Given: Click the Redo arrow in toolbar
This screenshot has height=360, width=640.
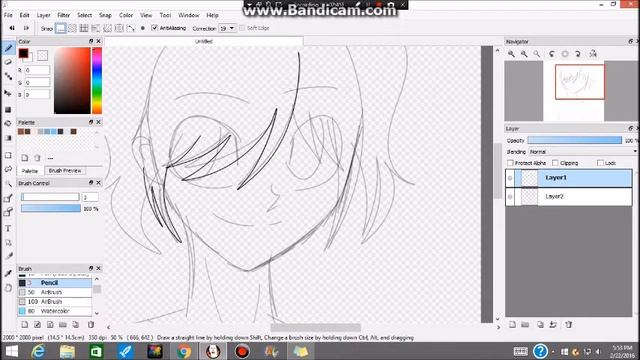Looking at the screenshot, I should [x=26, y=28].
